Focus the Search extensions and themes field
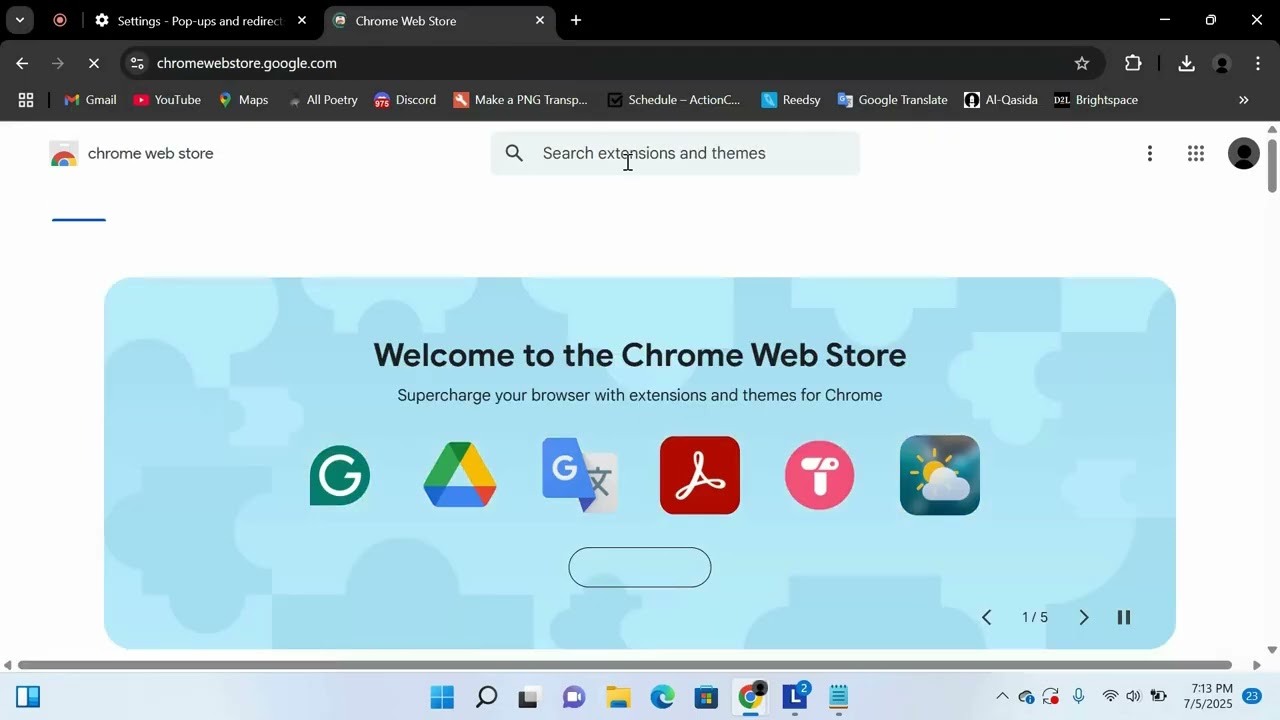This screenshot has width=1280, height=720. (x=675, y=153)
